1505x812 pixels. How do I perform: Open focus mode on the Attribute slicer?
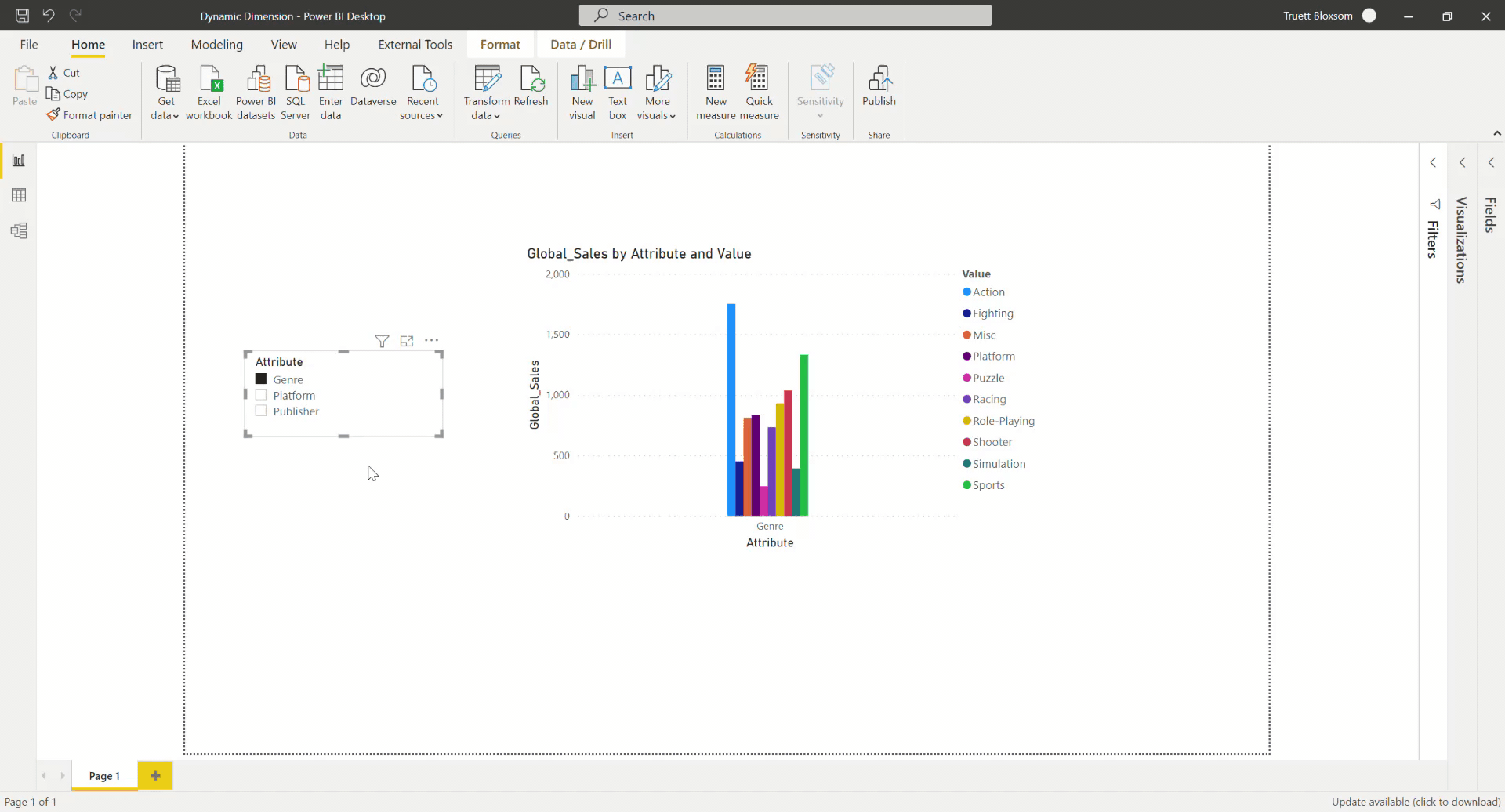406,341
